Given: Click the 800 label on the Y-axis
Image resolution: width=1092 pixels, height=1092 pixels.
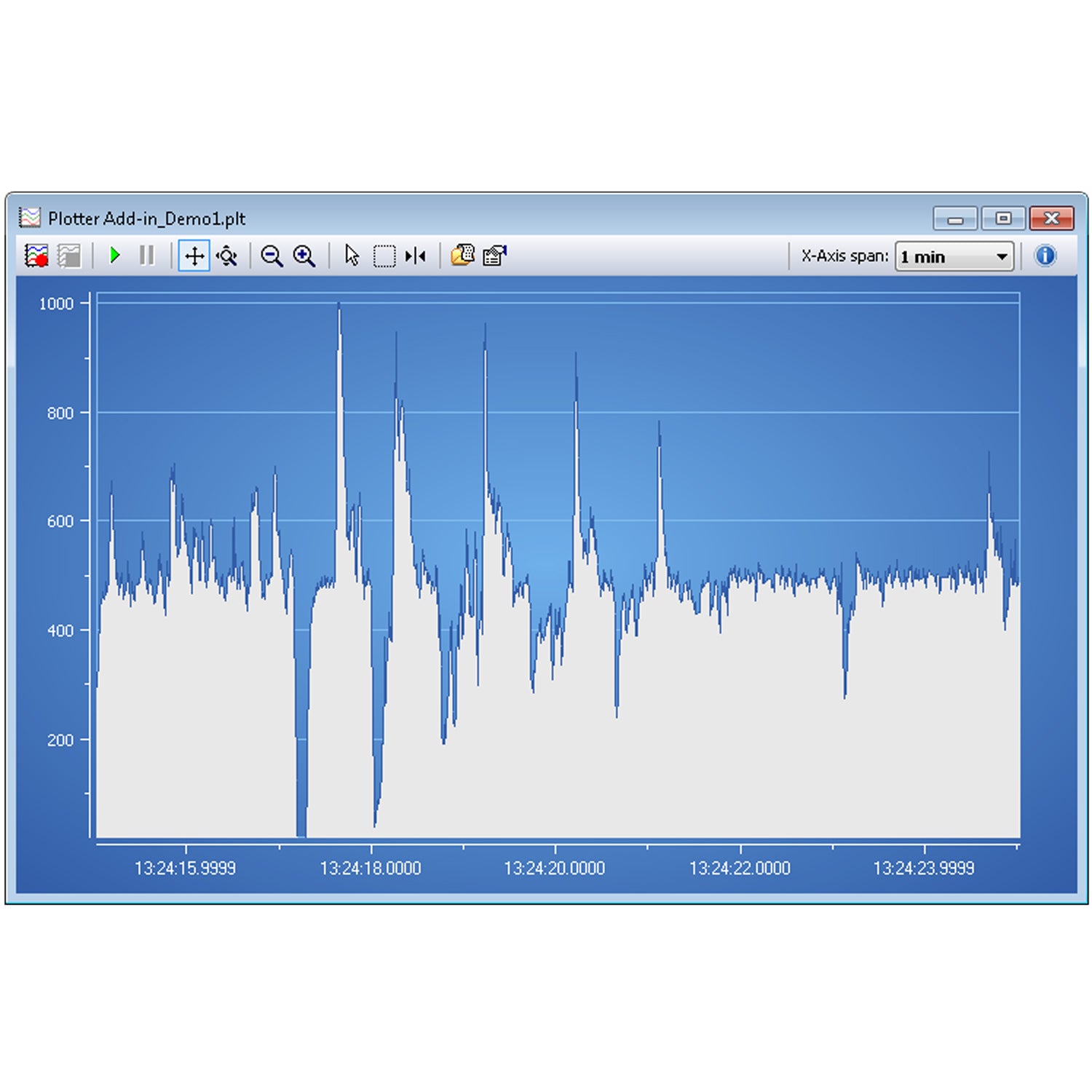Looking at the screenshot, I should click(60, 413).
